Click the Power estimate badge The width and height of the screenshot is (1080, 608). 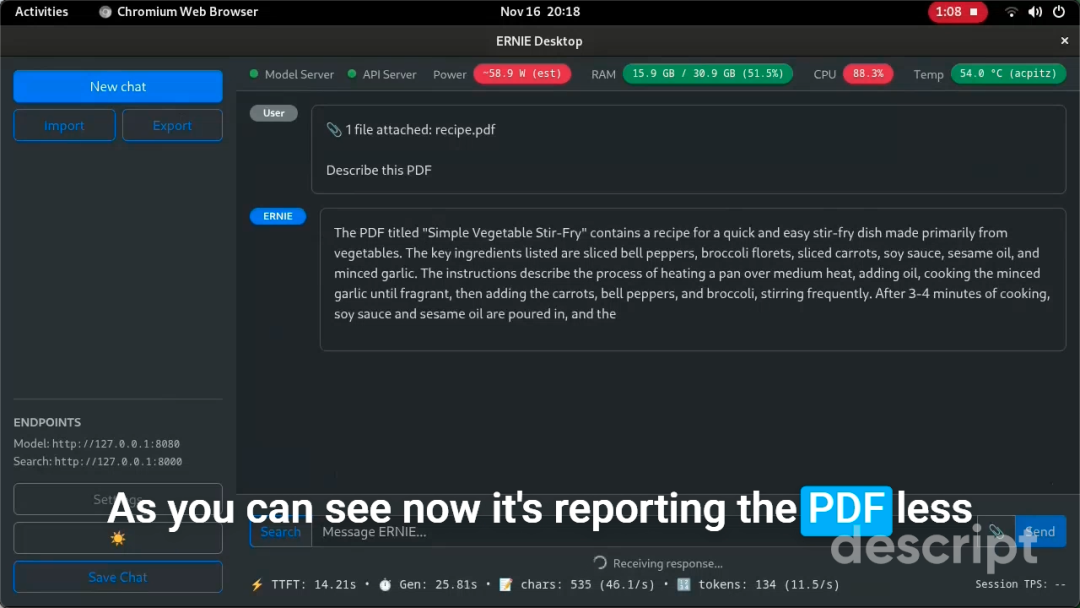click(522, 74)
